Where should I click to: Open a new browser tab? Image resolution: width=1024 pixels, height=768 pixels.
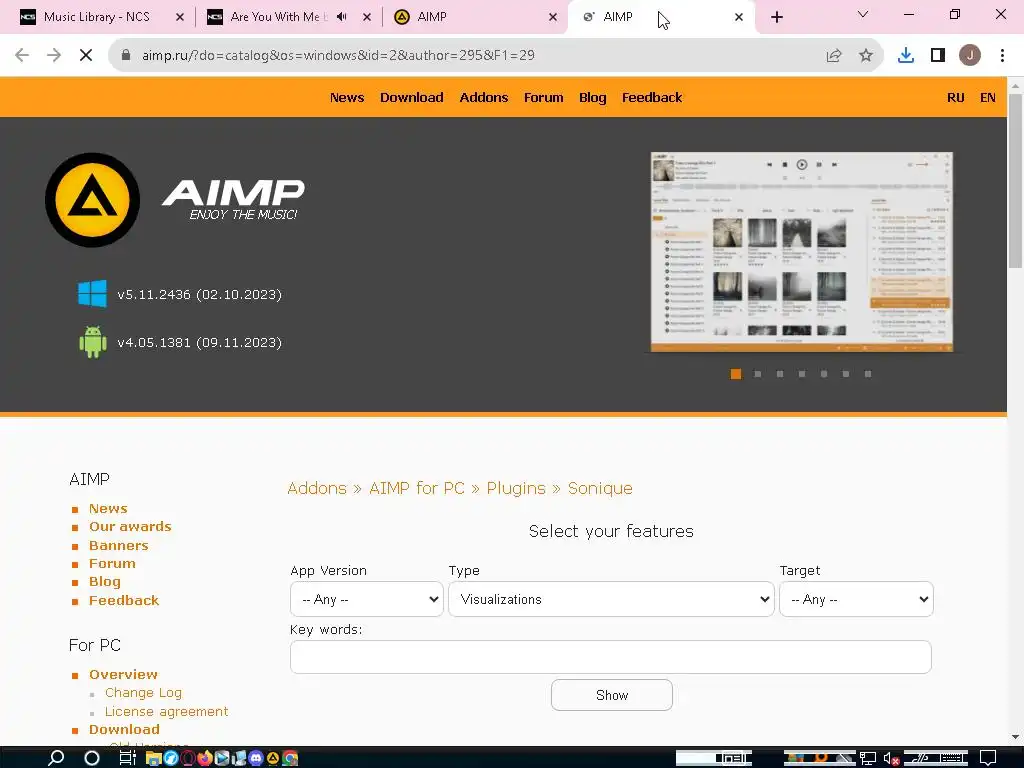(x=776, y=17)
